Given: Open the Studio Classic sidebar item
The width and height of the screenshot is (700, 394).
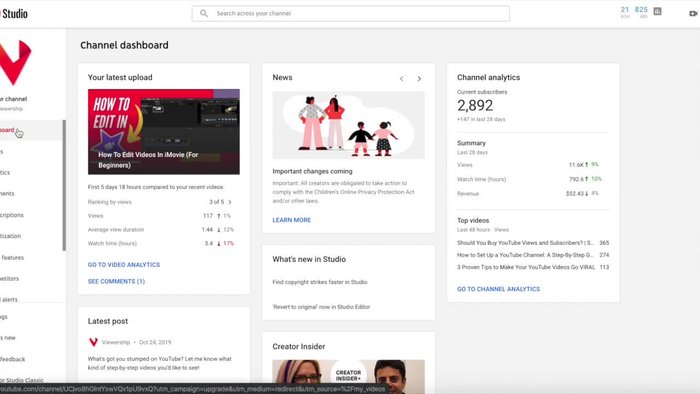Looking at the screenshot, I should tap(22, 380).
